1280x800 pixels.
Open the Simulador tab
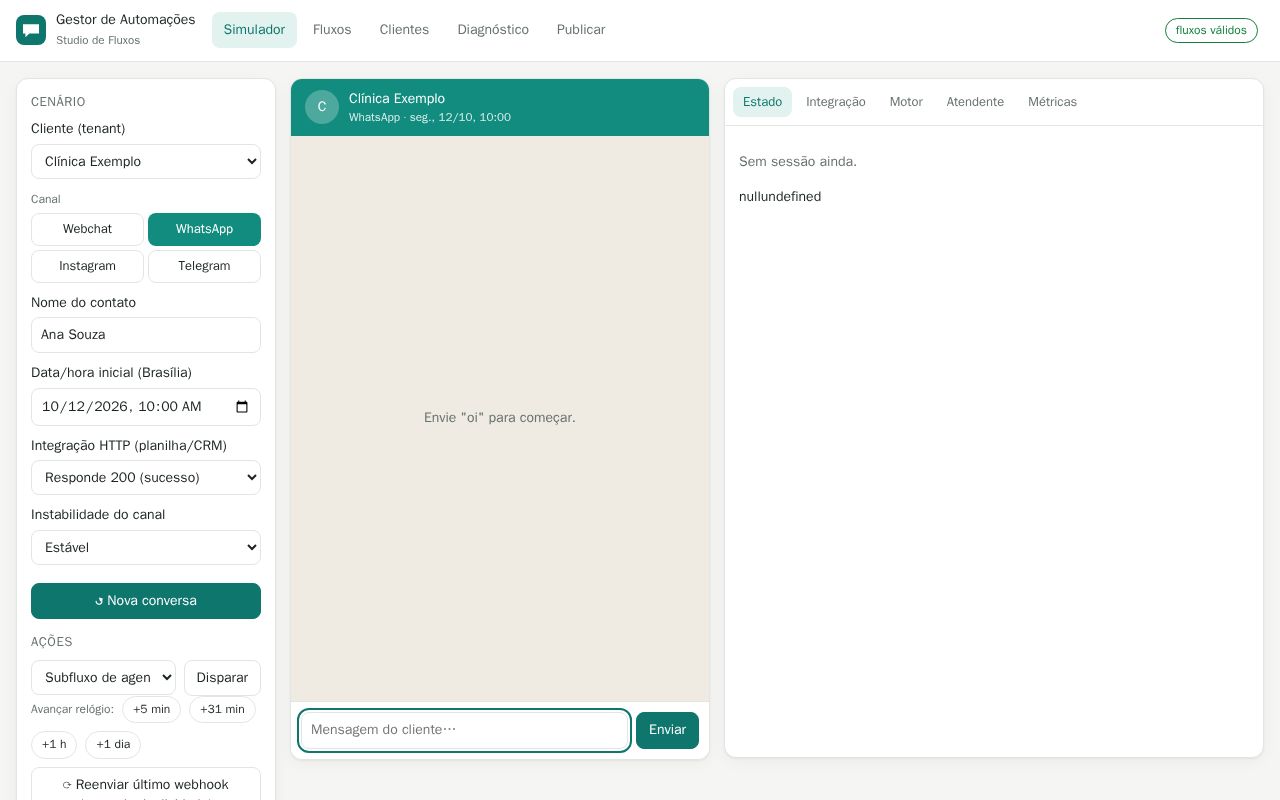click(x=254, y=30)
